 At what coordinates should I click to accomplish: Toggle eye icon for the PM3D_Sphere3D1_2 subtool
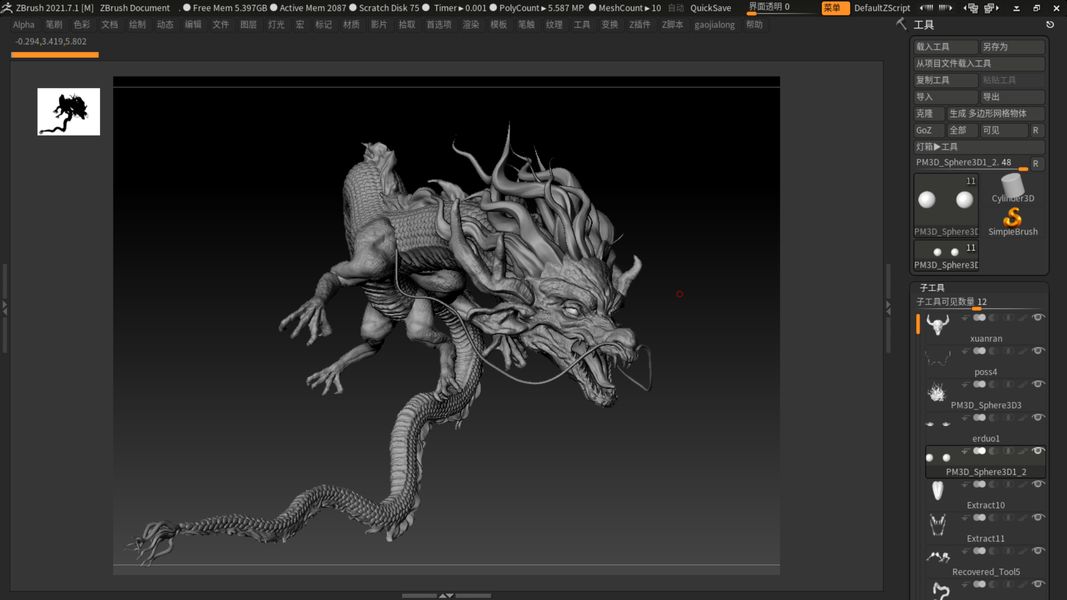(1038, 451)
